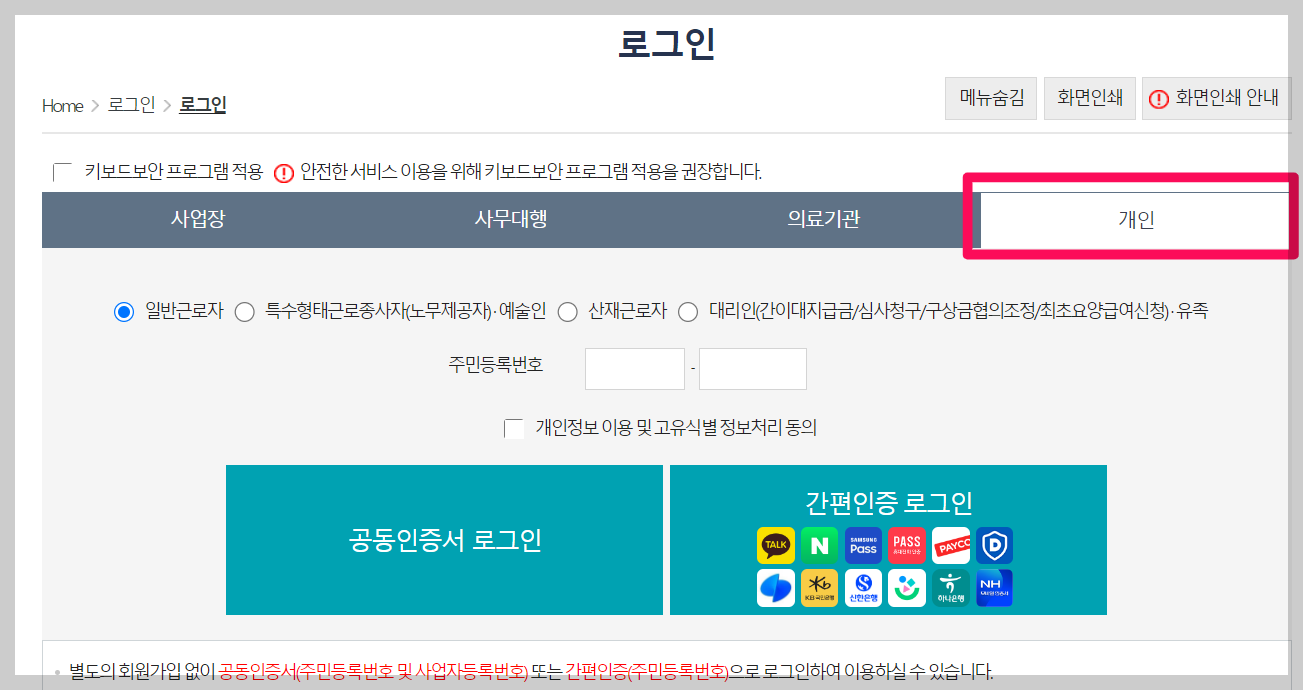The image size is (1303, 690).
Task: Select KakaoTalk simple authentication icon
Action: [775, 545]
